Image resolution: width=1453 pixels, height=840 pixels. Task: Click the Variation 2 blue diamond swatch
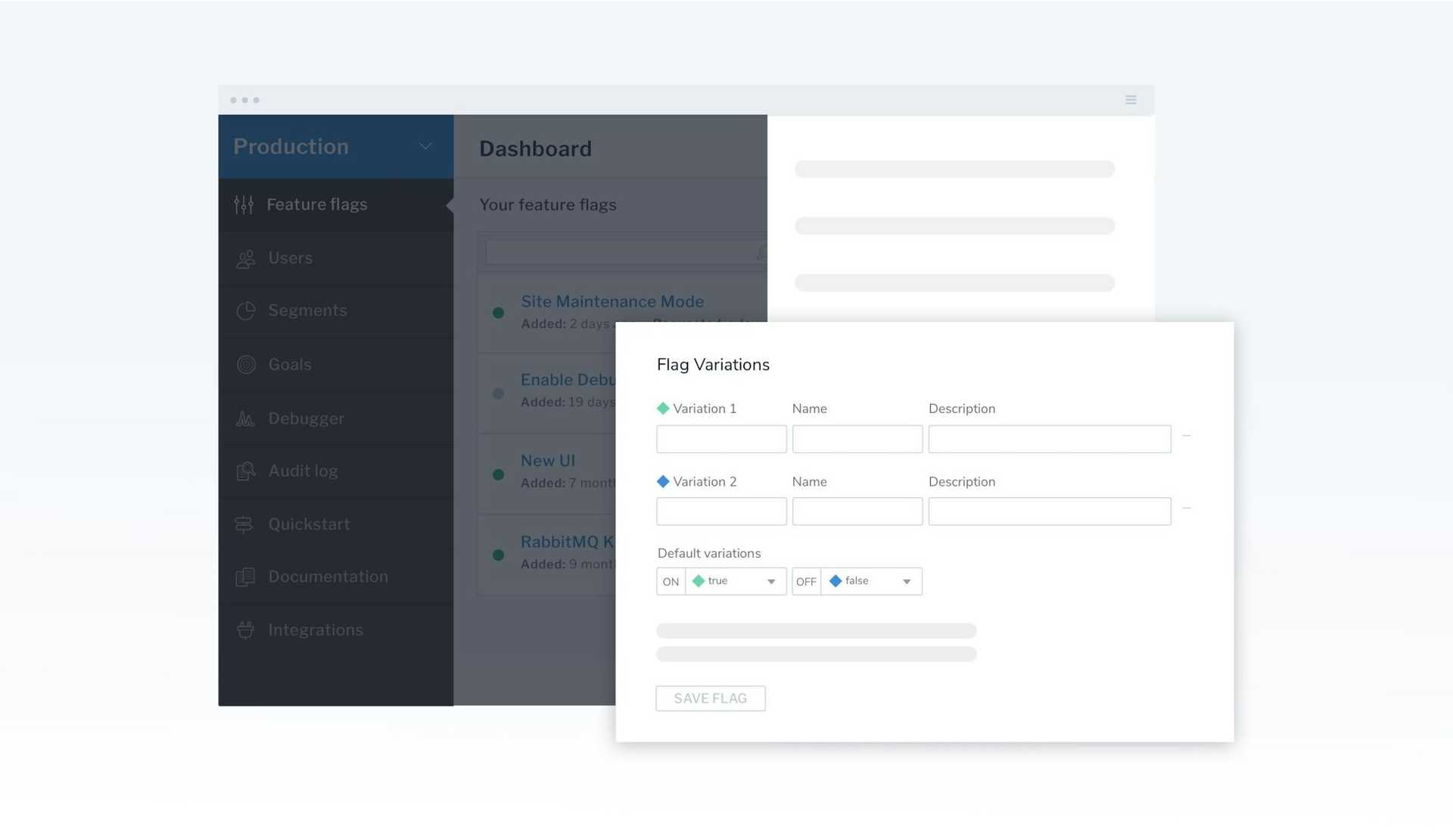click(663, 481)
